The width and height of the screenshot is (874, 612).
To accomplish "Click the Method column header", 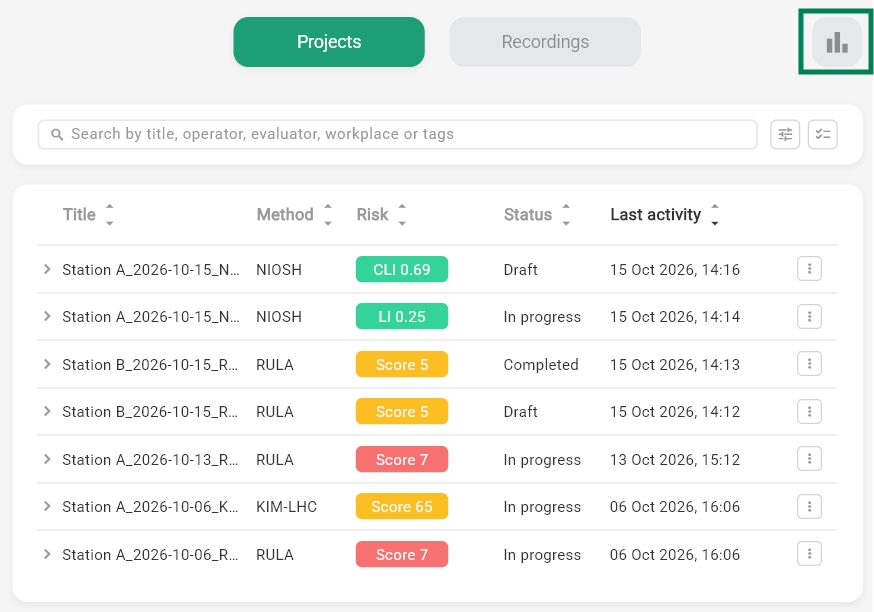I will (285, 215).
